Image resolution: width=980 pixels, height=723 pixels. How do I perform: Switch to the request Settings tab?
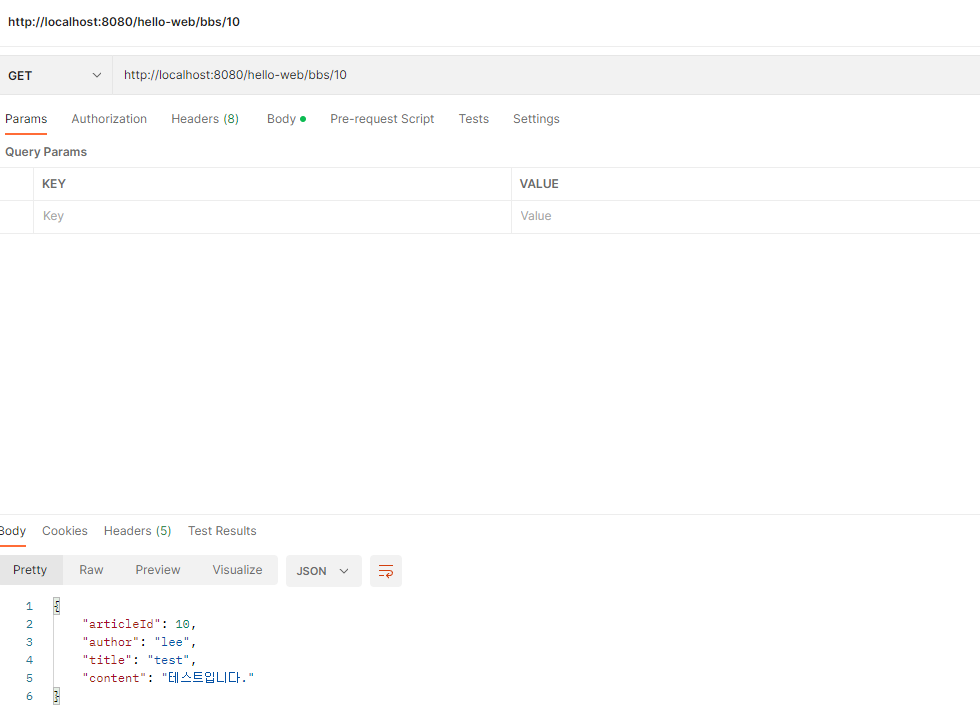536,119
